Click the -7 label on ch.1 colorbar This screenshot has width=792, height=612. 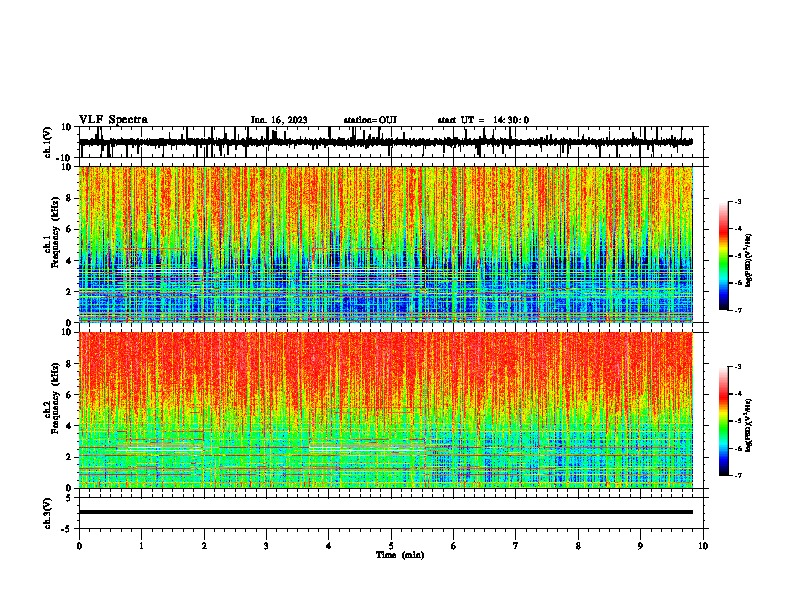[737, 310]
